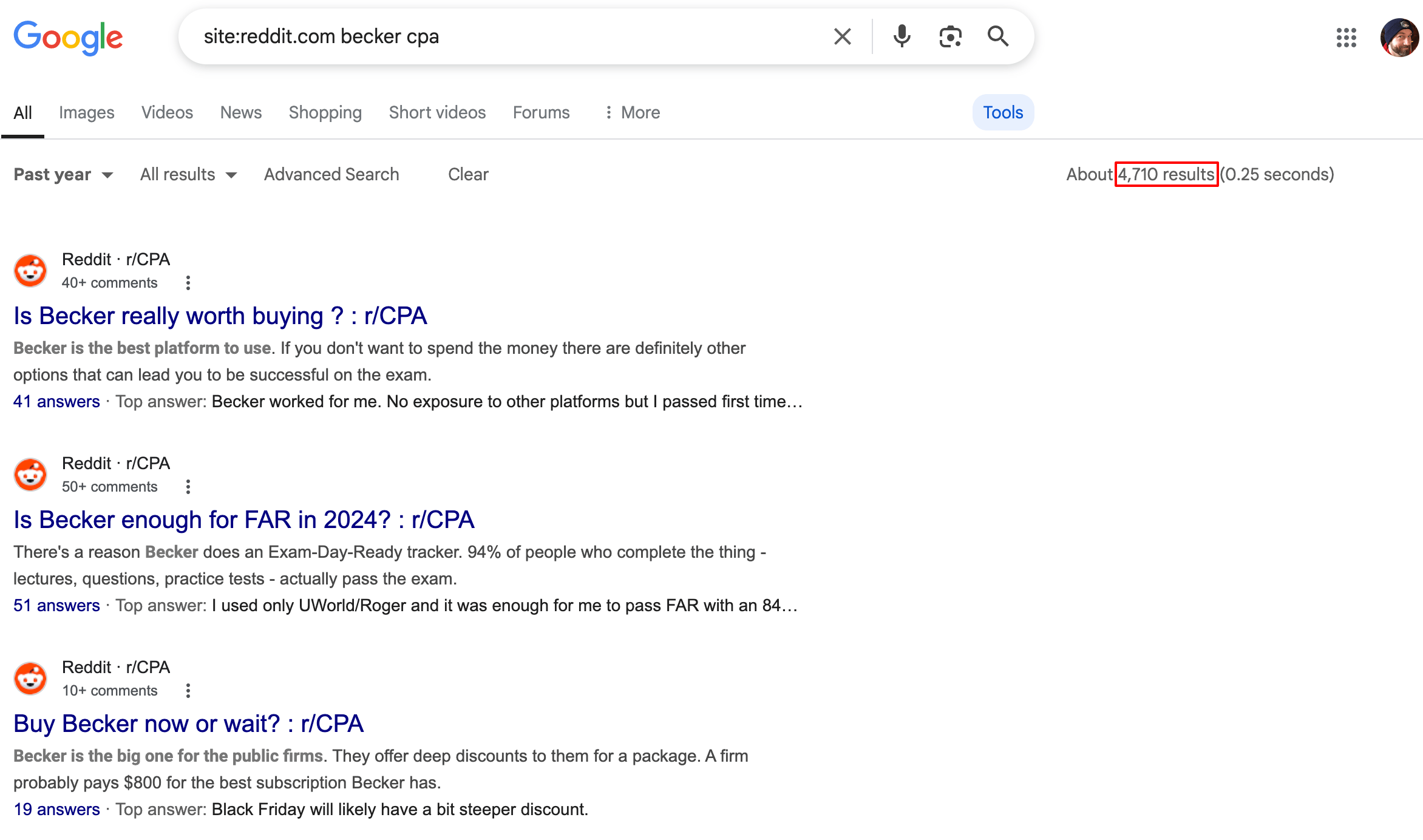Viewport: 1423px width, 840px height.
Task: Click the search query input field
Action: pos(510,36)
